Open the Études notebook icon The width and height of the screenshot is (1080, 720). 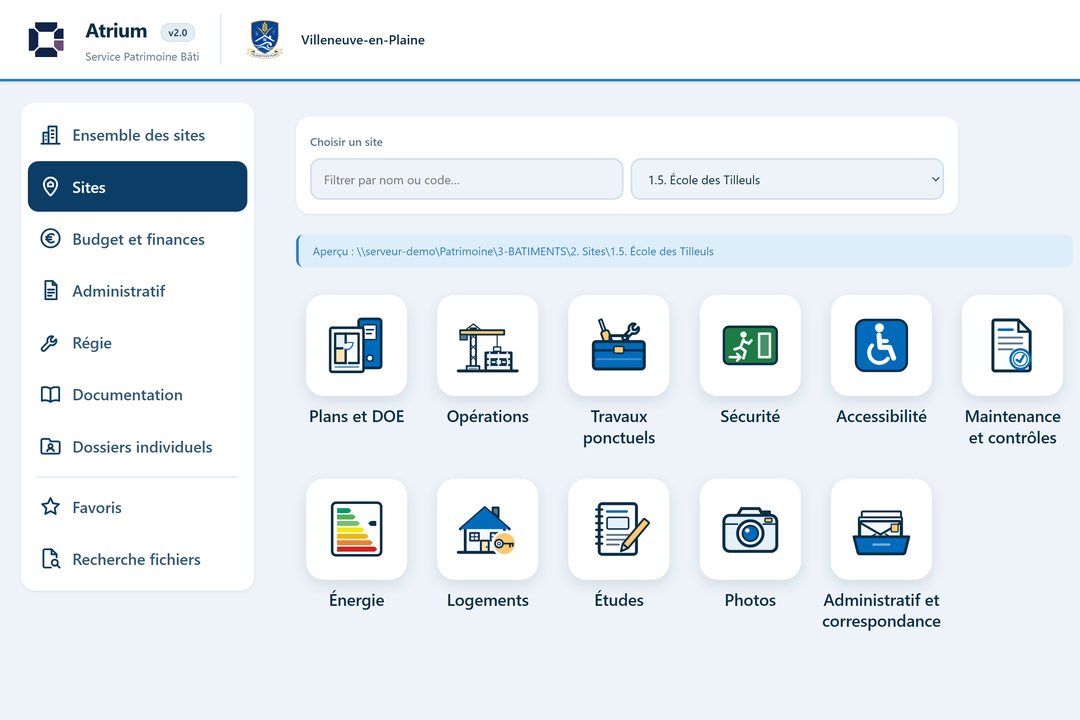pos(619,529)
